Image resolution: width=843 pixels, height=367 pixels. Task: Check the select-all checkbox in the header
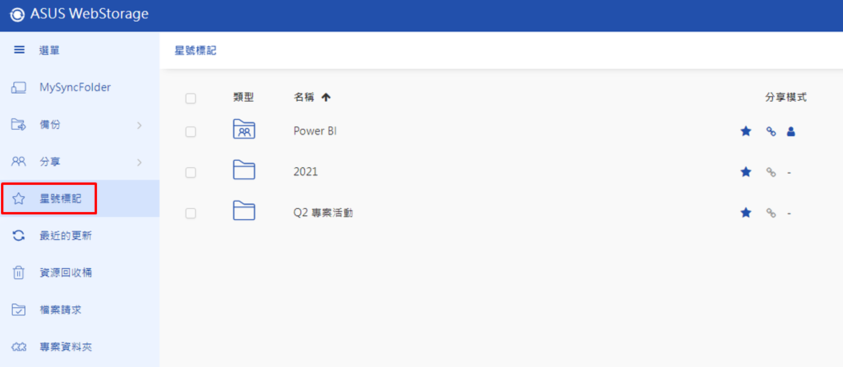[x=190, y=98]
